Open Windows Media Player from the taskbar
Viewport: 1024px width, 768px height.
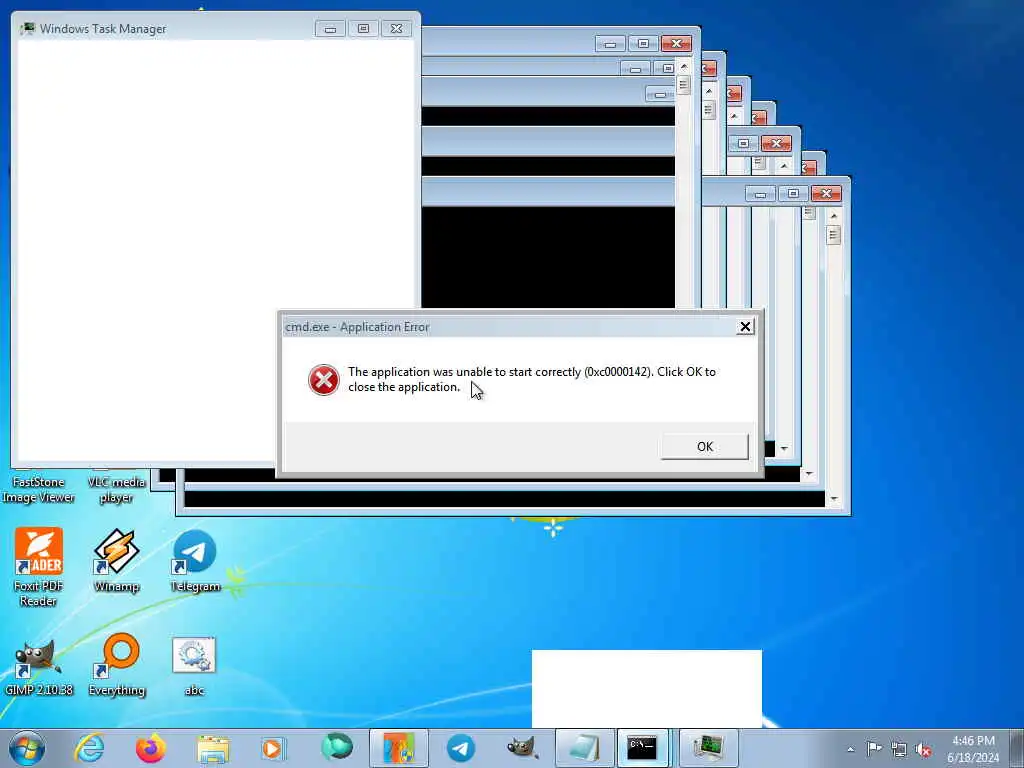click(x=273, y=748)
